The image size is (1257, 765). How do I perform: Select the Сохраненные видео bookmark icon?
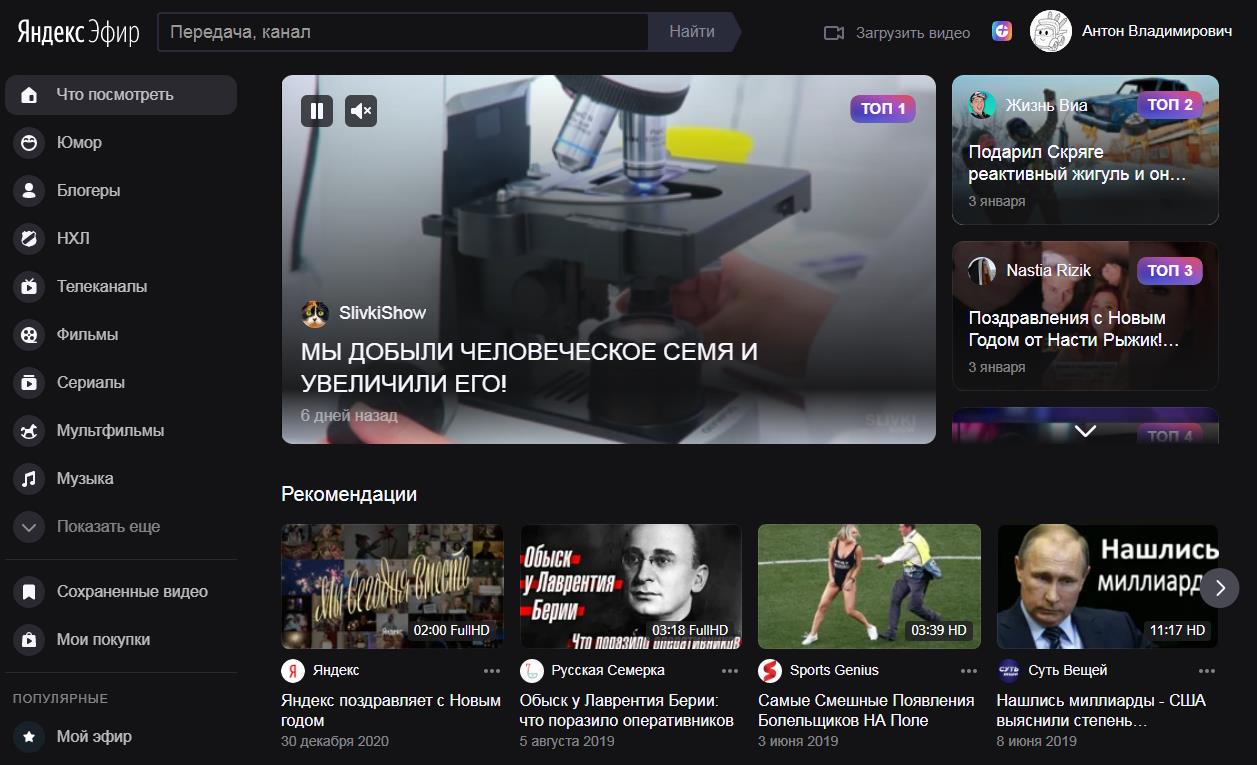29,592
